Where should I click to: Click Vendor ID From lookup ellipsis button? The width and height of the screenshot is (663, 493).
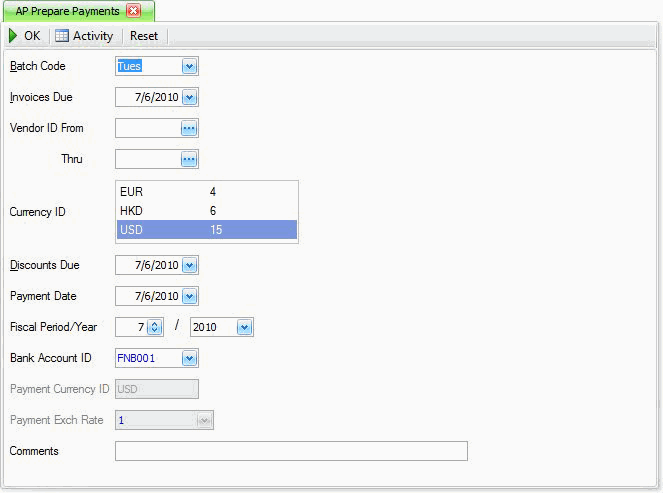tap(189, 128)
